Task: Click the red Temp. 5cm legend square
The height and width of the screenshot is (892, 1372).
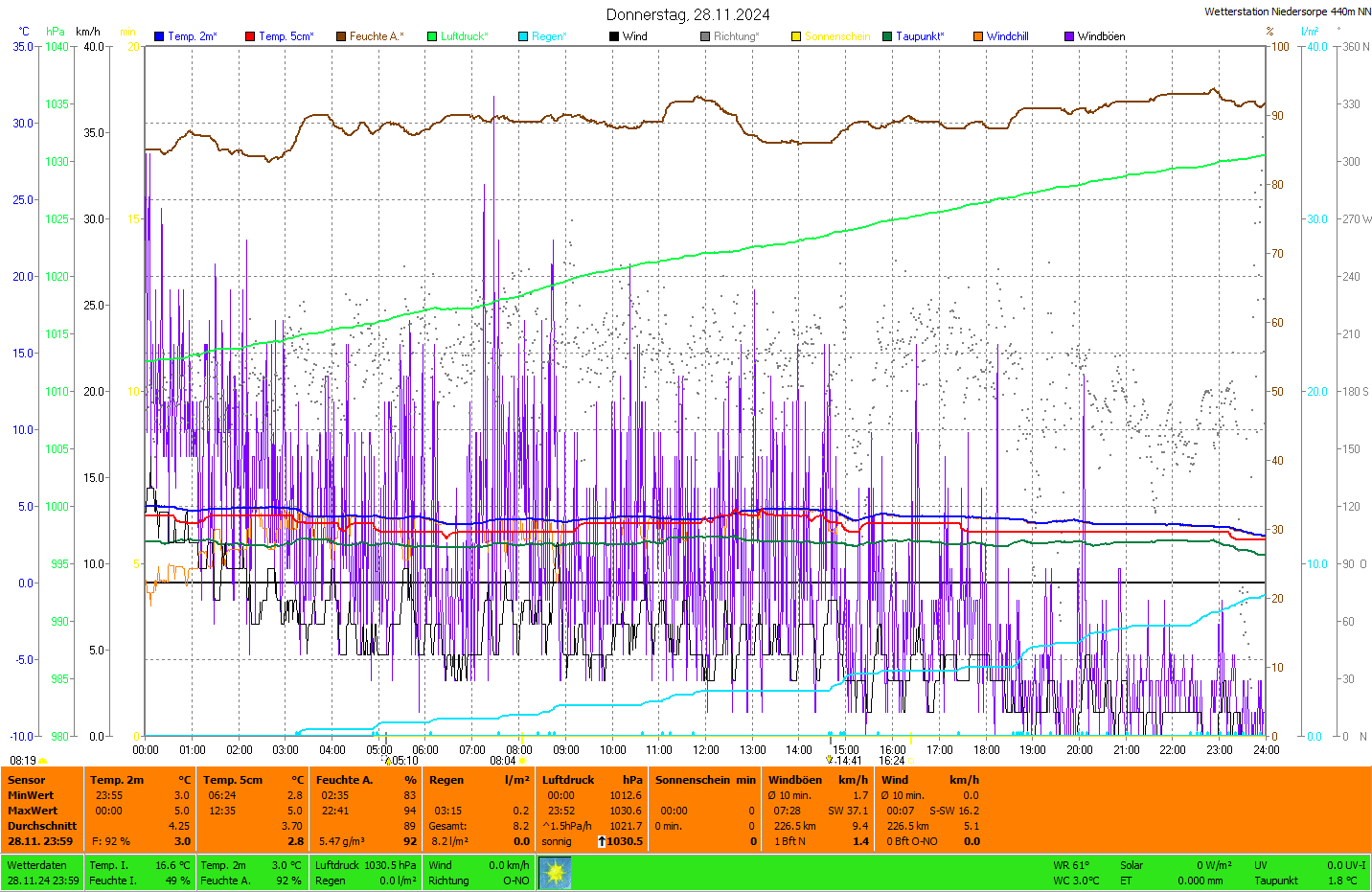Action: click(250, 36)
